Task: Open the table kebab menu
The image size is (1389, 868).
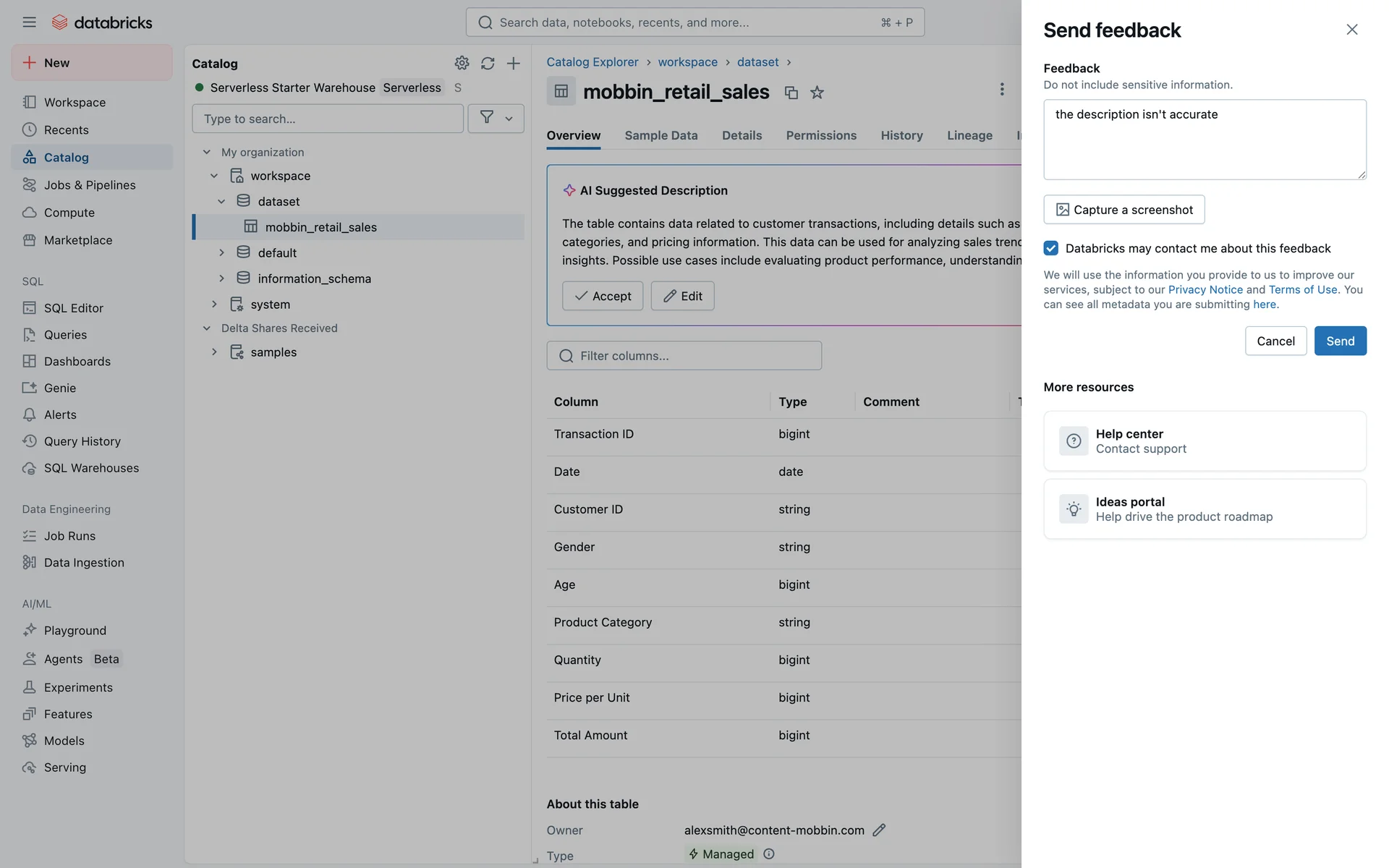Action: pyautogui.click(x=1001, y=89)
